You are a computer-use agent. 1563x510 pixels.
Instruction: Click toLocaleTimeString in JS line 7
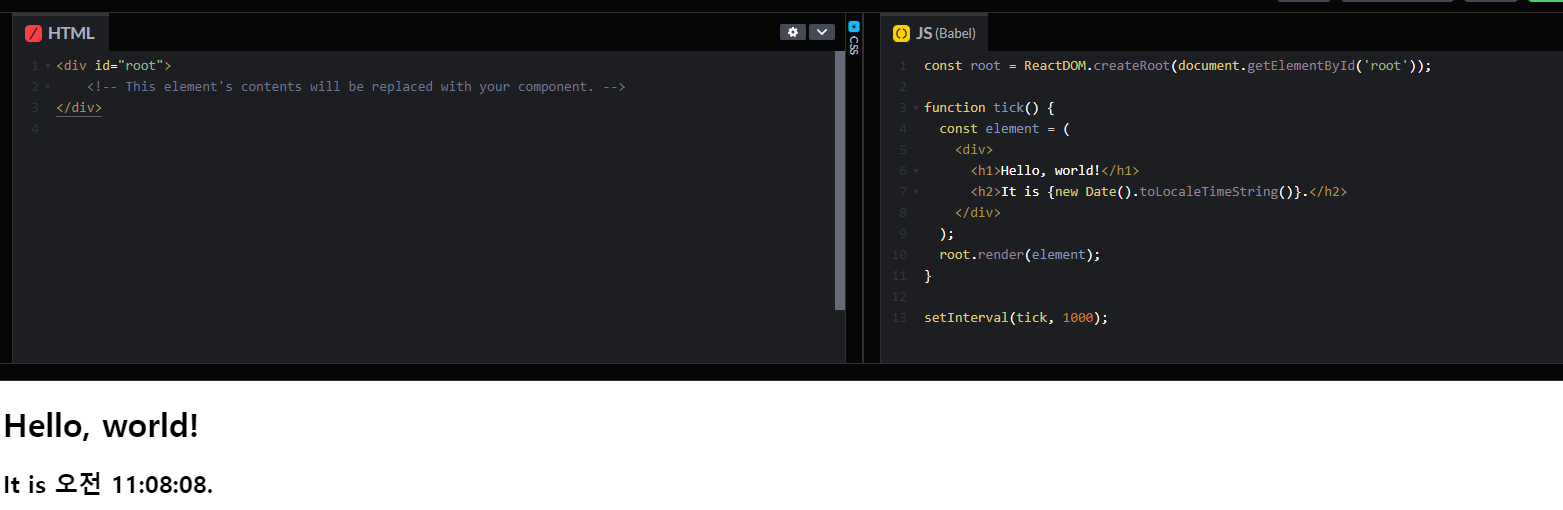point(1209,192)
